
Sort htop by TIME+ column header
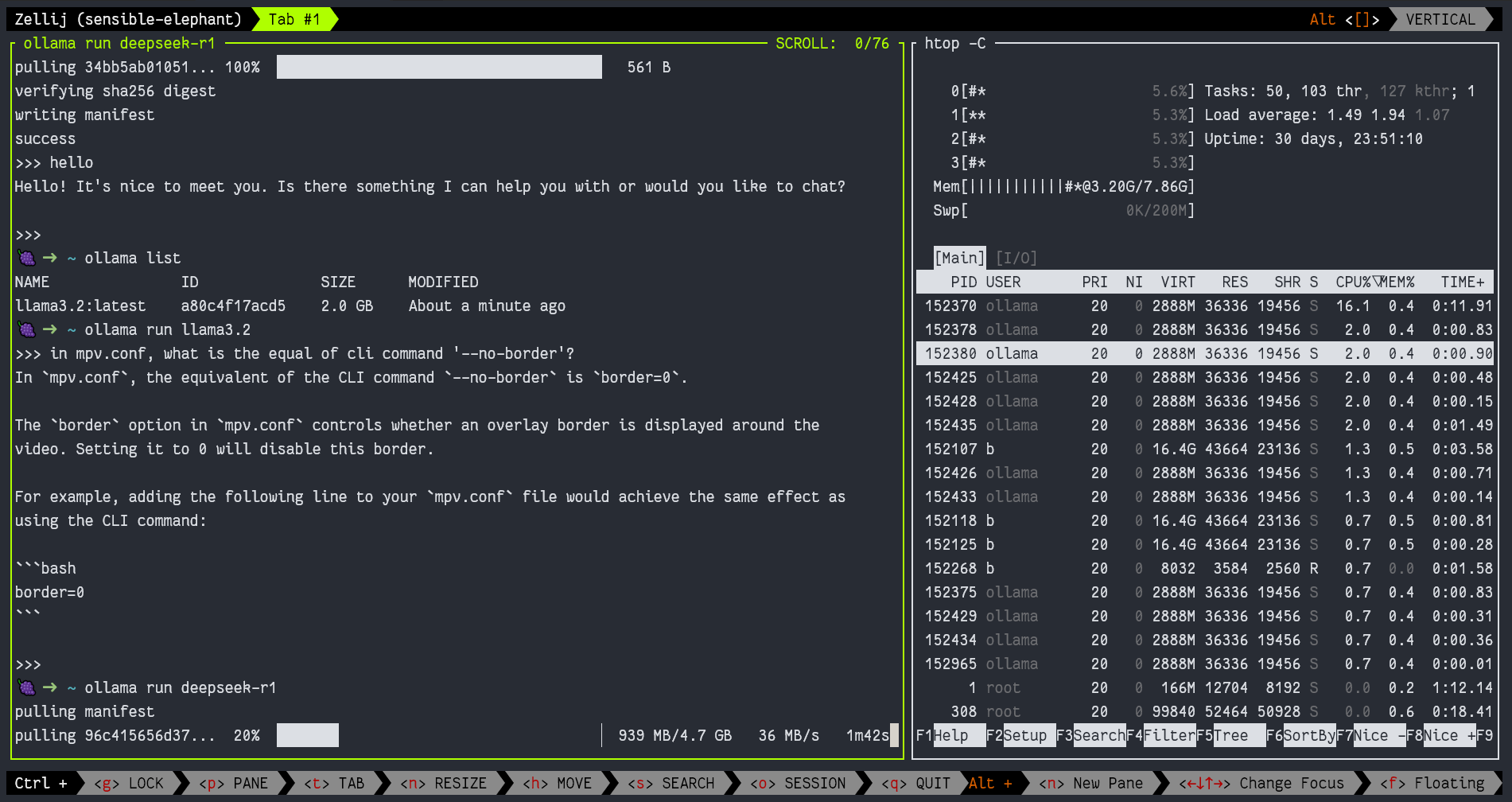click(x=1463, y=282)
